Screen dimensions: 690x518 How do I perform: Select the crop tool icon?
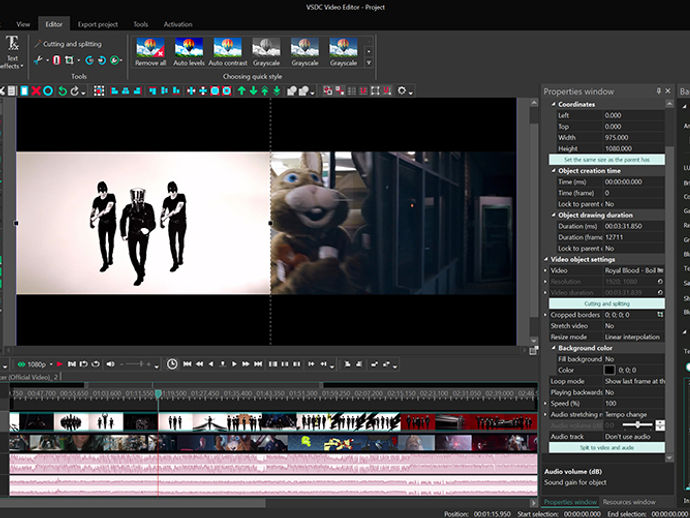70,60
